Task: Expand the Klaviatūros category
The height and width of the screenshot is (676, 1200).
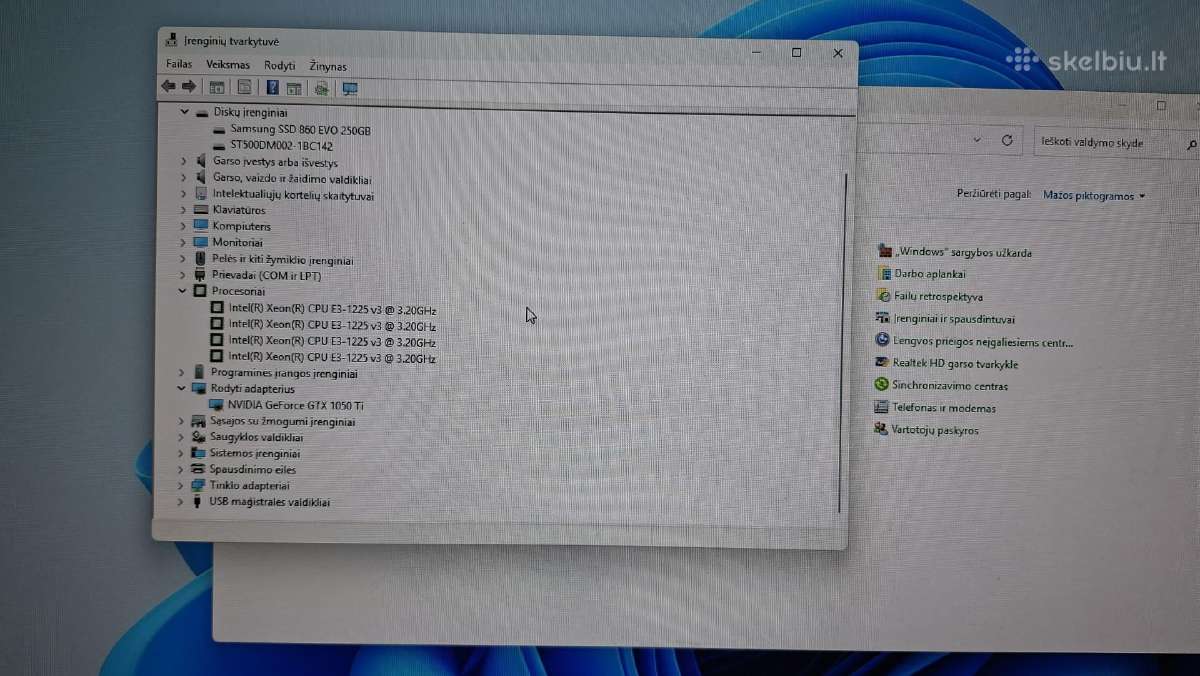Action: [183, 210]
